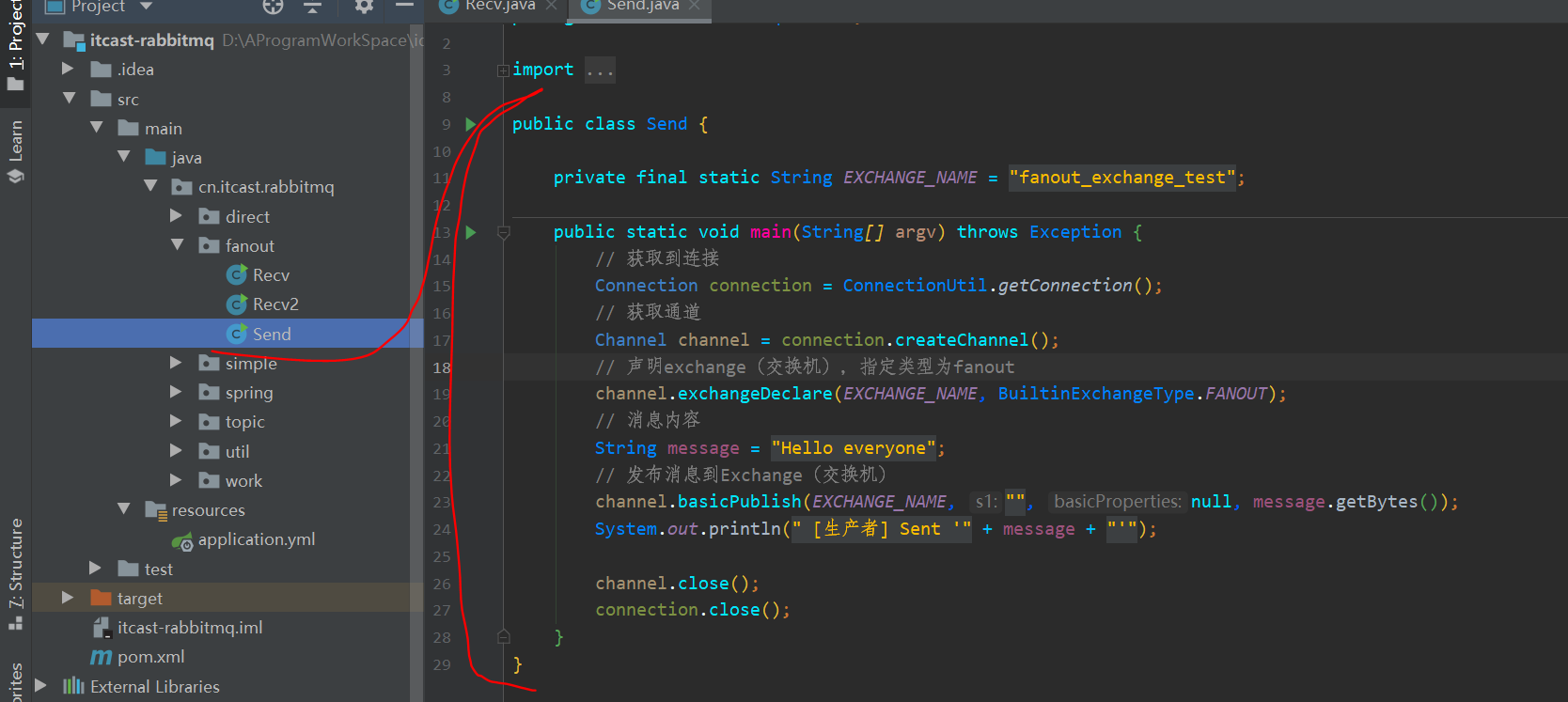
Task: Click the createChannel method call
Action: pos(962,340)
